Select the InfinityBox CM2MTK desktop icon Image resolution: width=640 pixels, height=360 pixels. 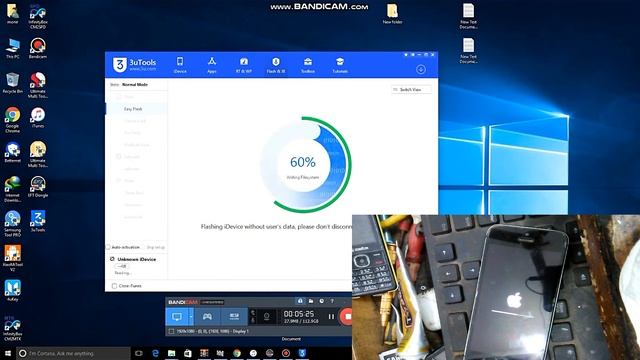coord(13,330)
